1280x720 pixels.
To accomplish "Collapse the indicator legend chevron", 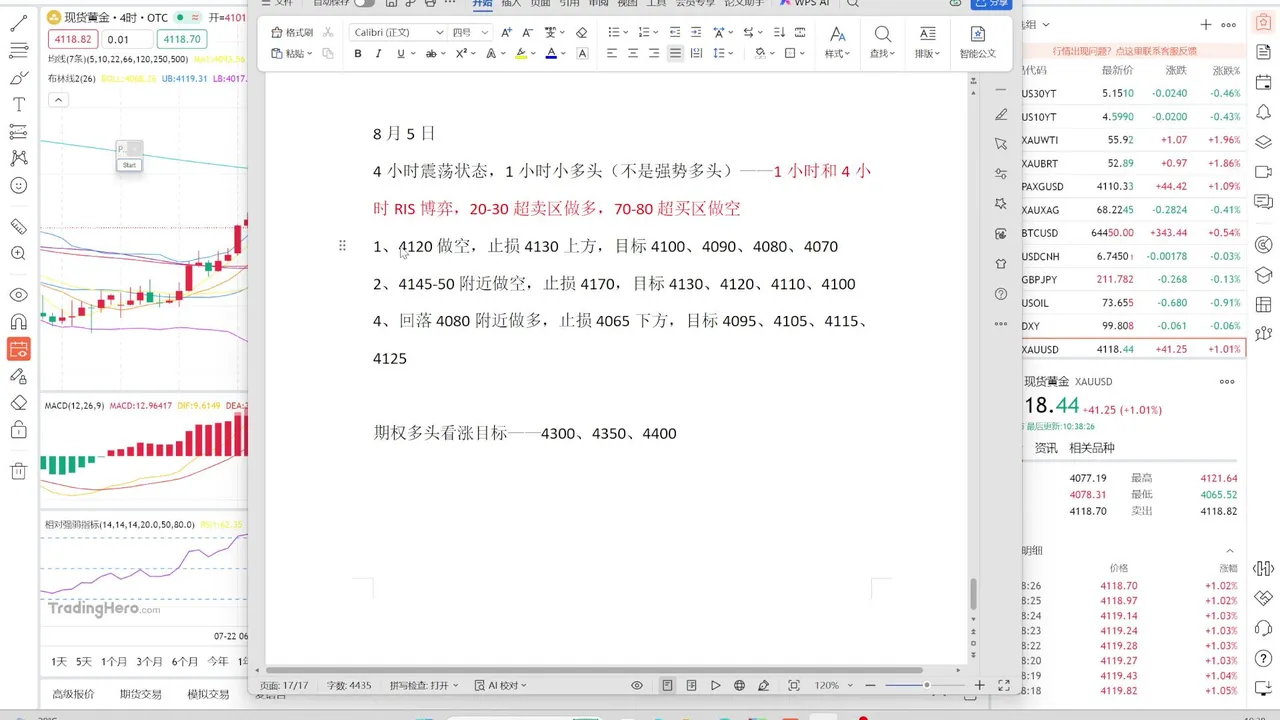I will (x=58, y=99).
